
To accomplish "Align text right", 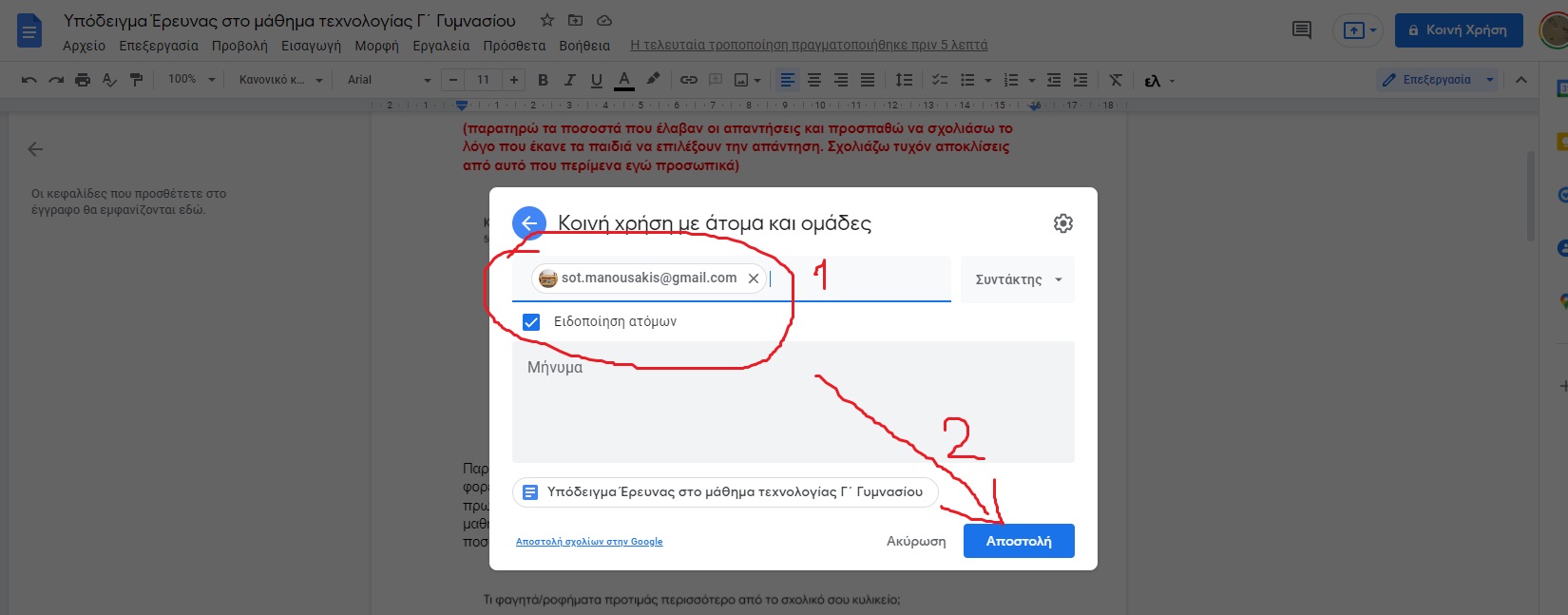I will (841, 80).
